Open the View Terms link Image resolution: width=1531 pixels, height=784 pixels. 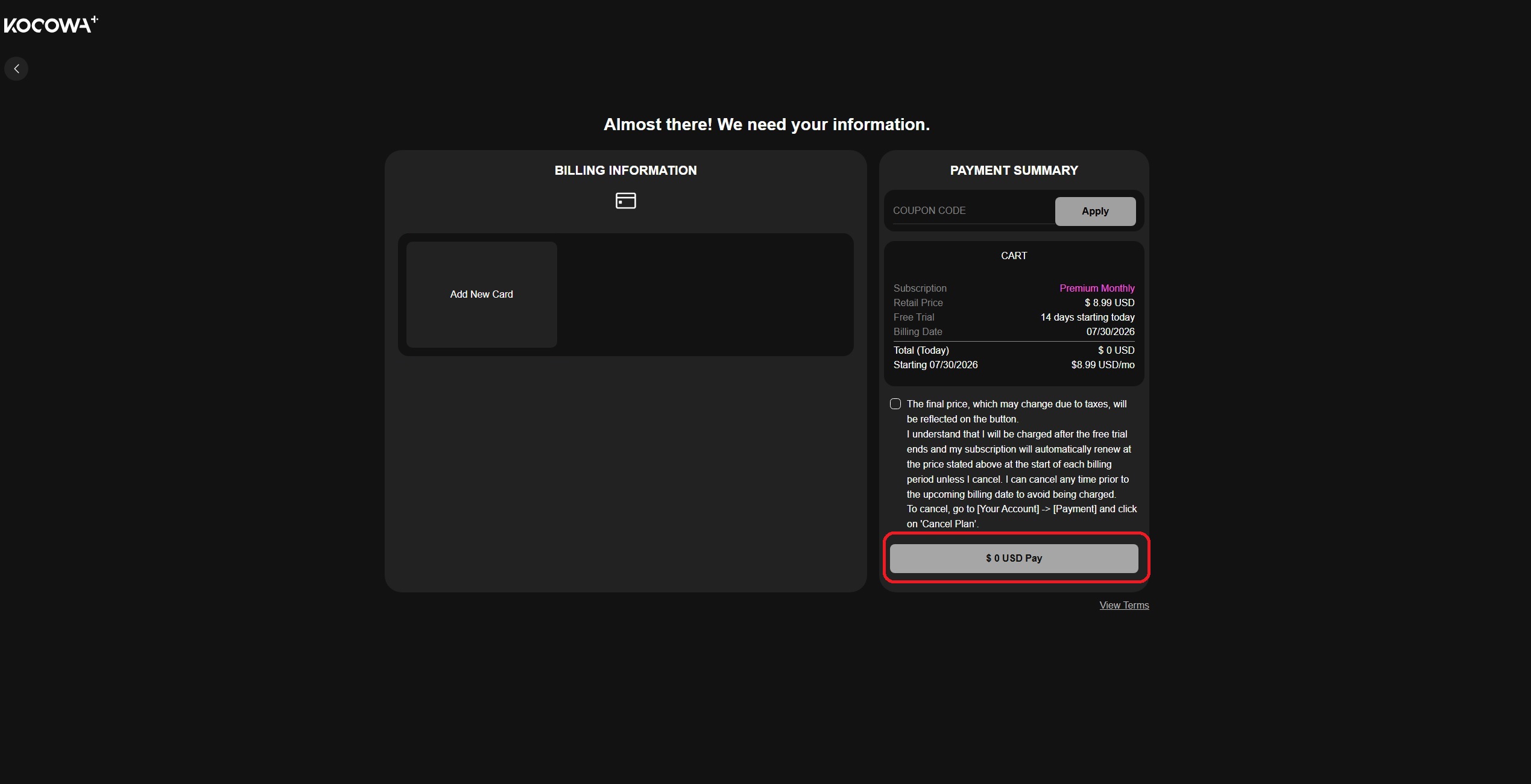pyautogui.click(x=1124, y=606)
